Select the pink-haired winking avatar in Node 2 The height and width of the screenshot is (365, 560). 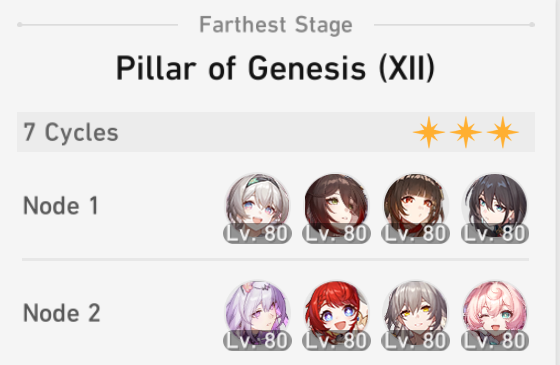click(x=495, y=312)
